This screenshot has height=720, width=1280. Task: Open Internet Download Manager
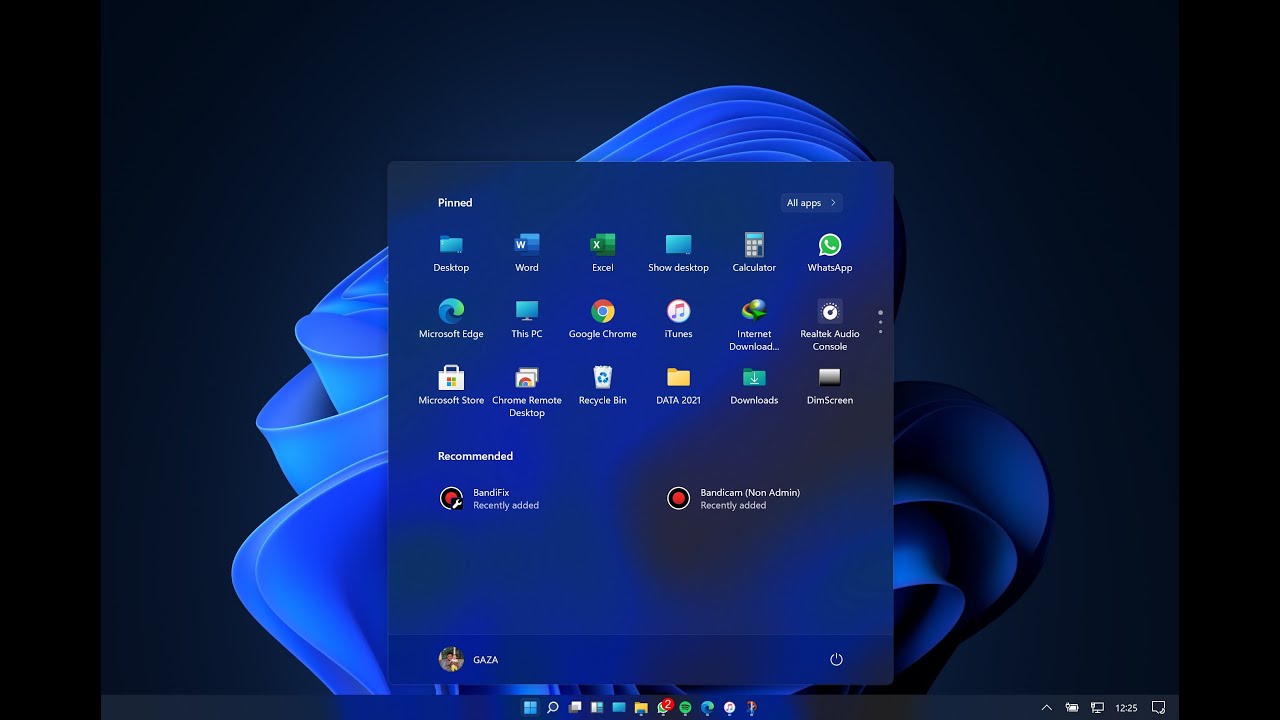pyautogui.click(x=754, y=325)
